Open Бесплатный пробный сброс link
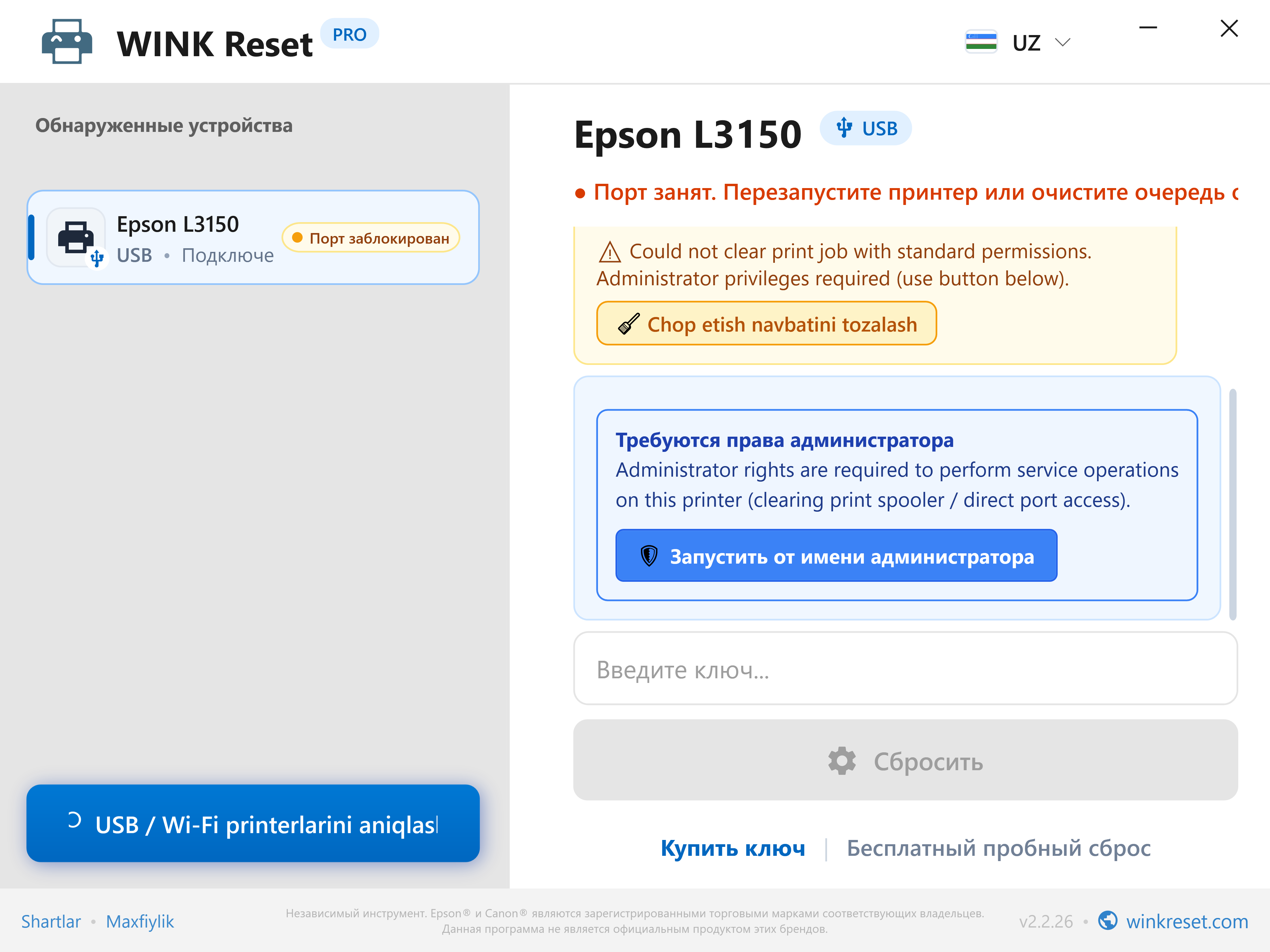Viewport: 1270px width, 952px height. pyautogui.click(x=999, y=848)
